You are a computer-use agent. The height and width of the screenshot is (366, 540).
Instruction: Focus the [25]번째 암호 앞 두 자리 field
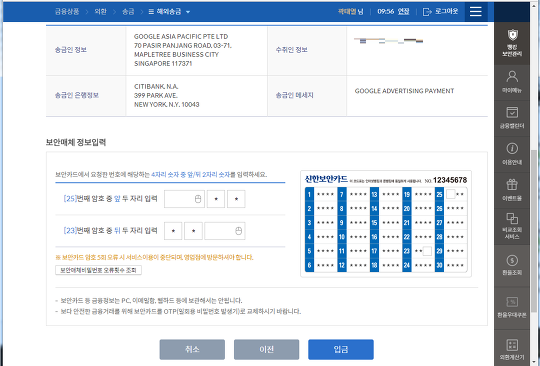(184, 199)
